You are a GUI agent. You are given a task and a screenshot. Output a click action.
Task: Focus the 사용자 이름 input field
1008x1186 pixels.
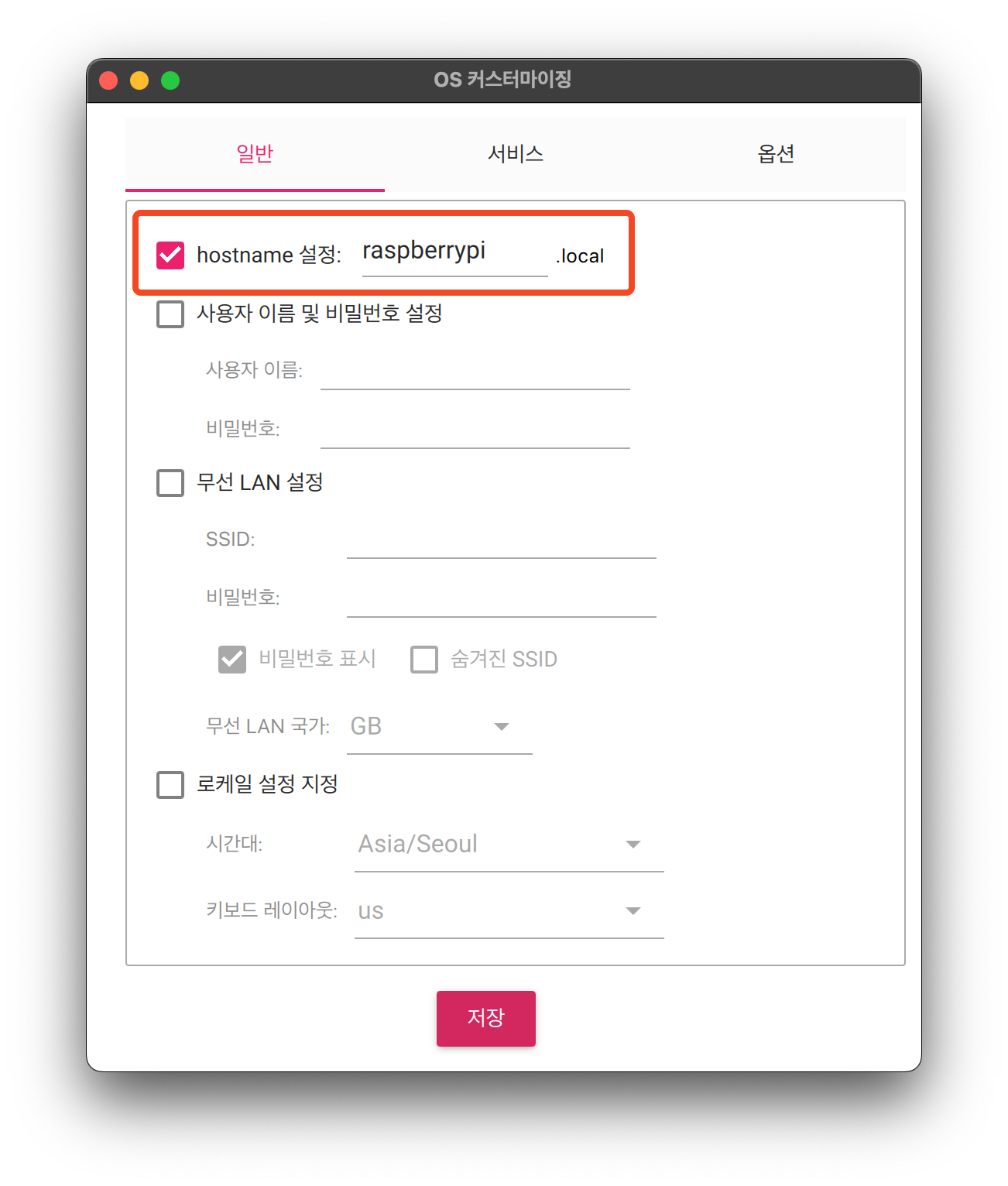pos(475,370)
